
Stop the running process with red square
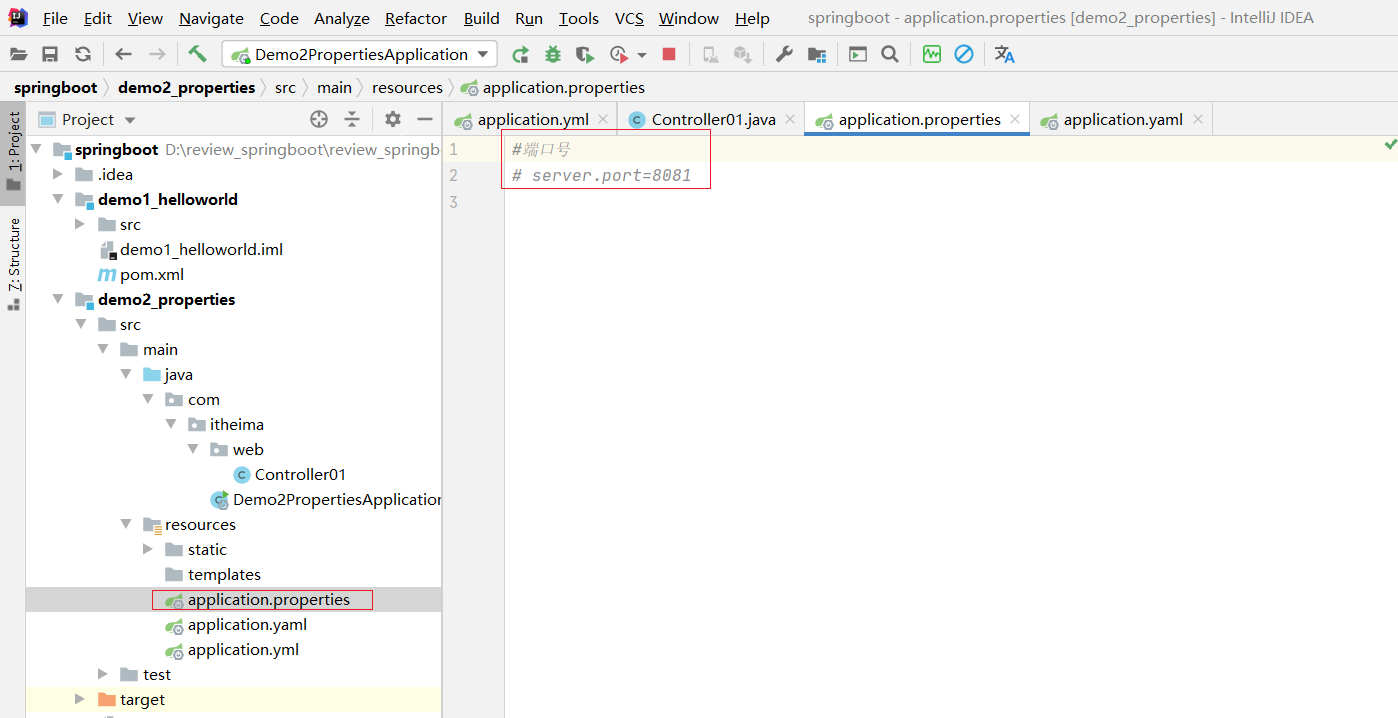(x=669, y=54)
